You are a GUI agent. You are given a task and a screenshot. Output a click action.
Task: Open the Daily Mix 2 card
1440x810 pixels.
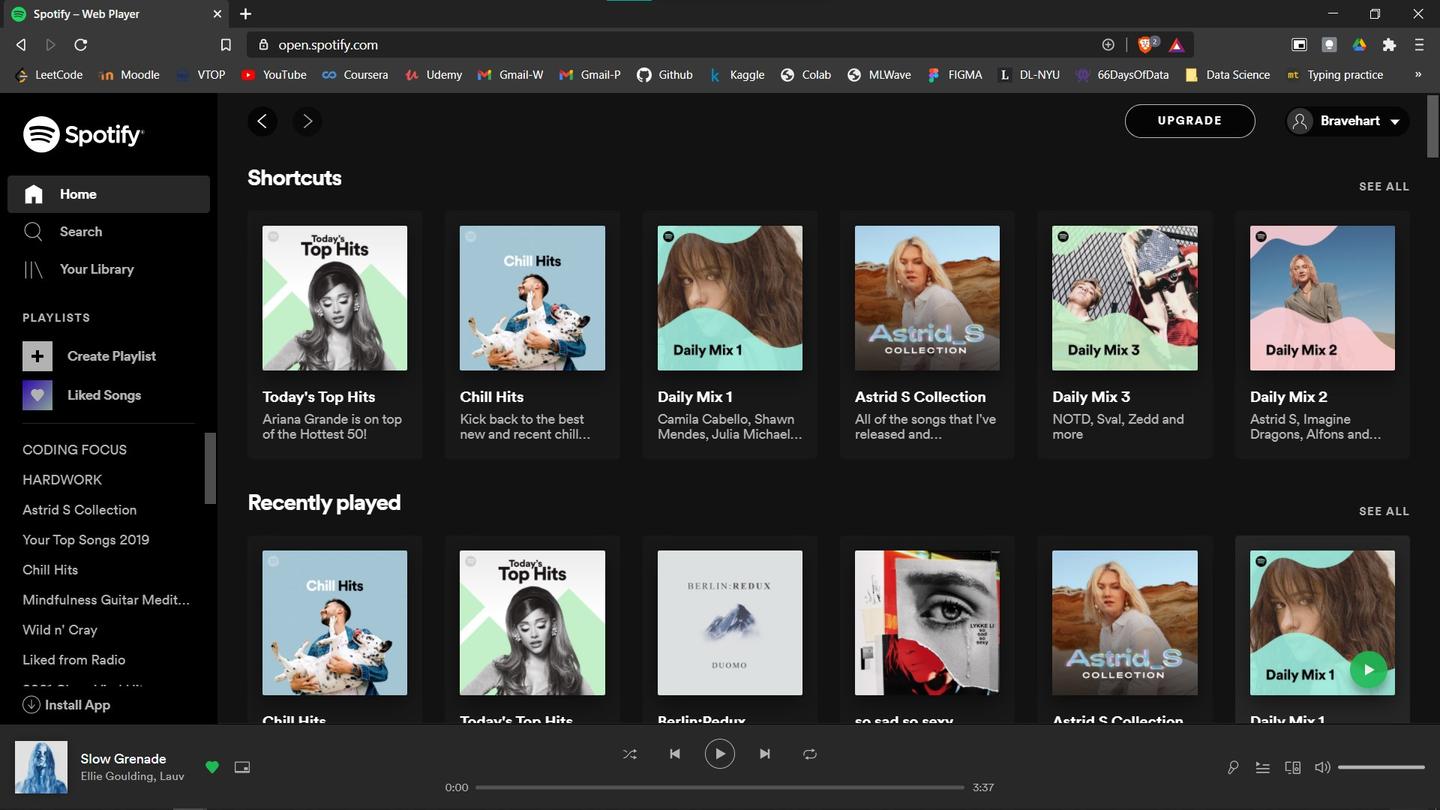click(x=1322, y=335)
